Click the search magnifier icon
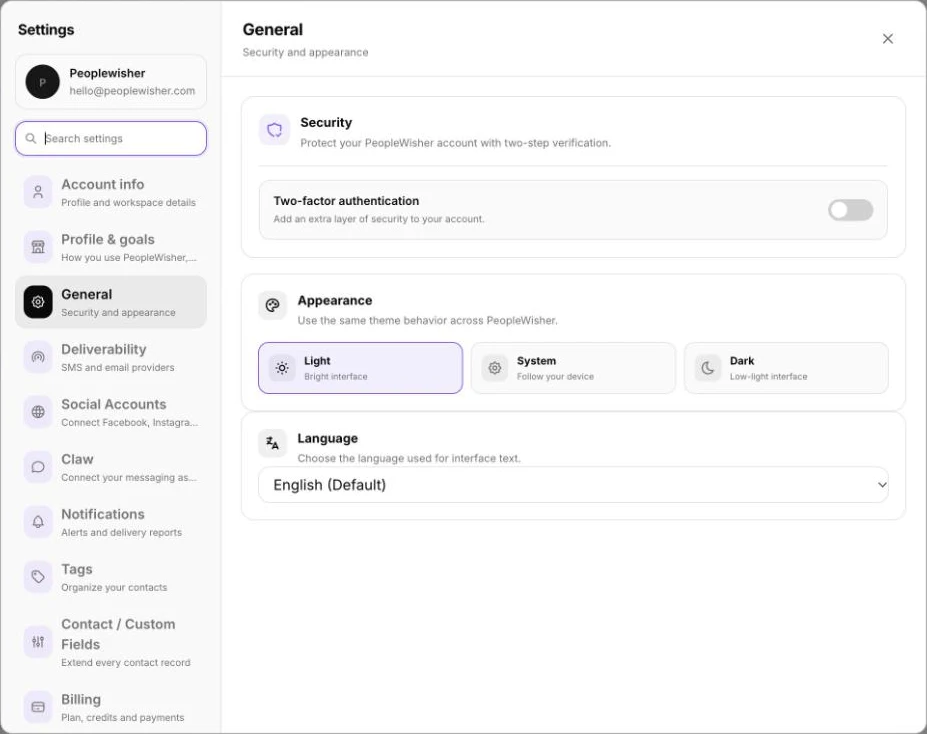This screenshot has width=927, height=734. (x=31, y=138)
